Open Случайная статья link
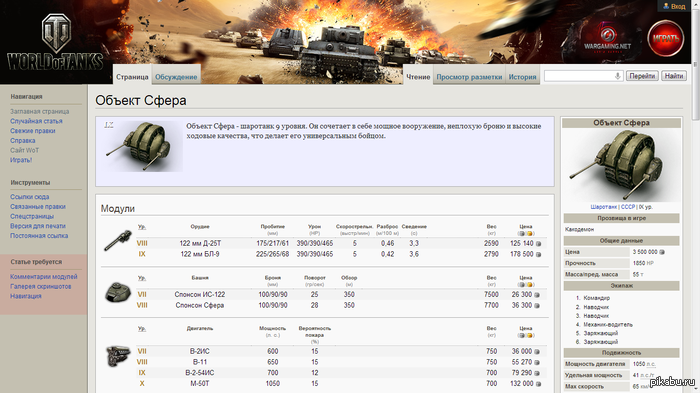Image resolution: width=700 pixels, height=393 pixels. [x=36, y=121]
